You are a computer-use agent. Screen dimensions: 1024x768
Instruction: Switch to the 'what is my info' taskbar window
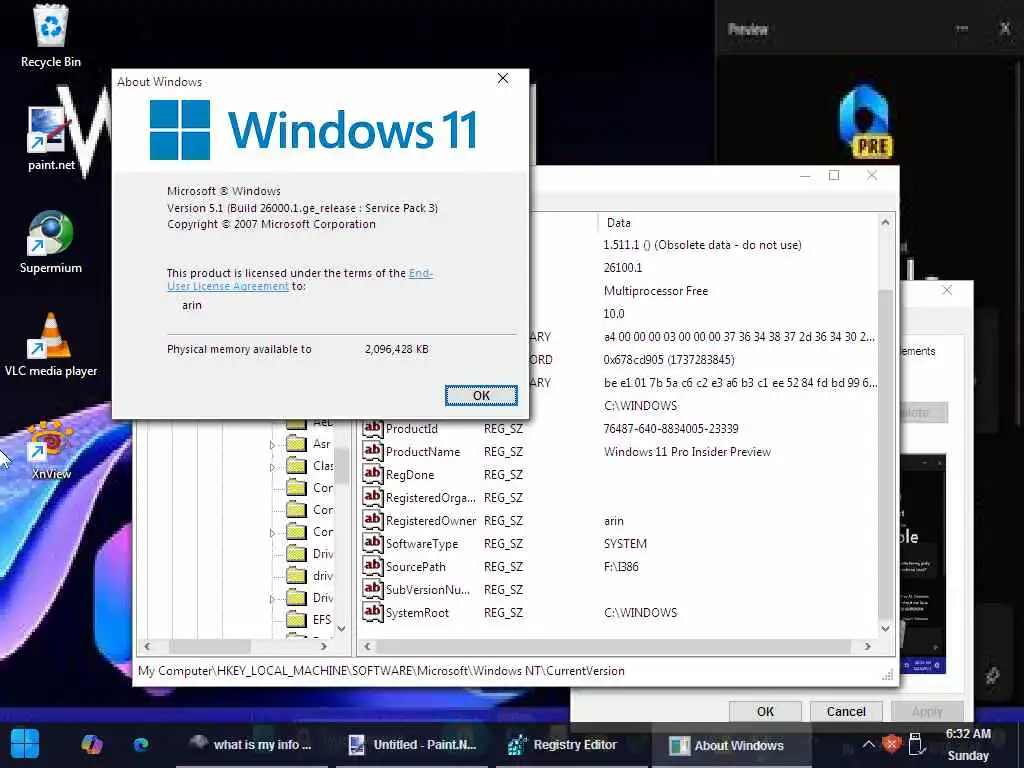tap(251, 744)
